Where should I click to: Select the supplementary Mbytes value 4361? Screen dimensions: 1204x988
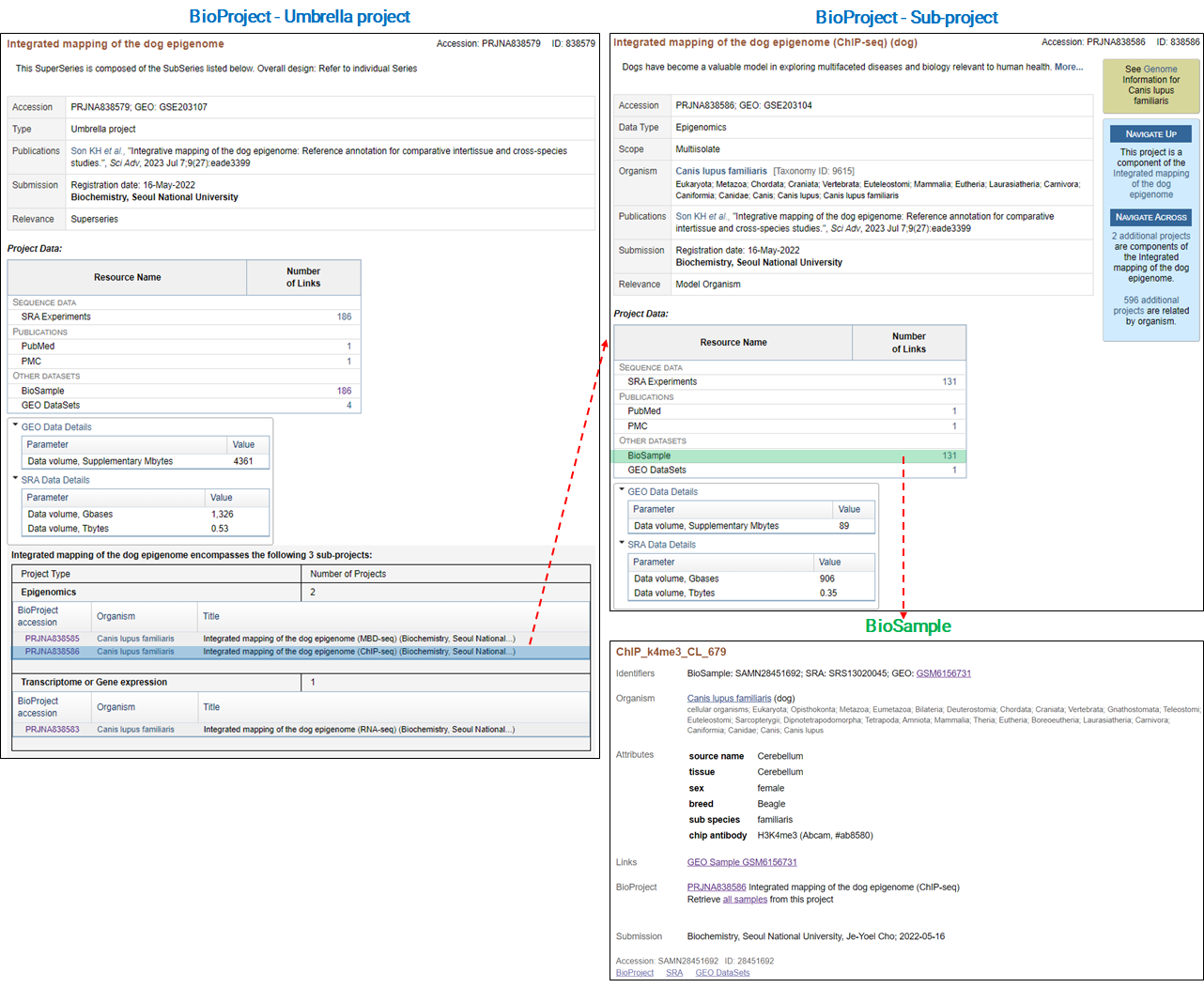tap(243, 462)
